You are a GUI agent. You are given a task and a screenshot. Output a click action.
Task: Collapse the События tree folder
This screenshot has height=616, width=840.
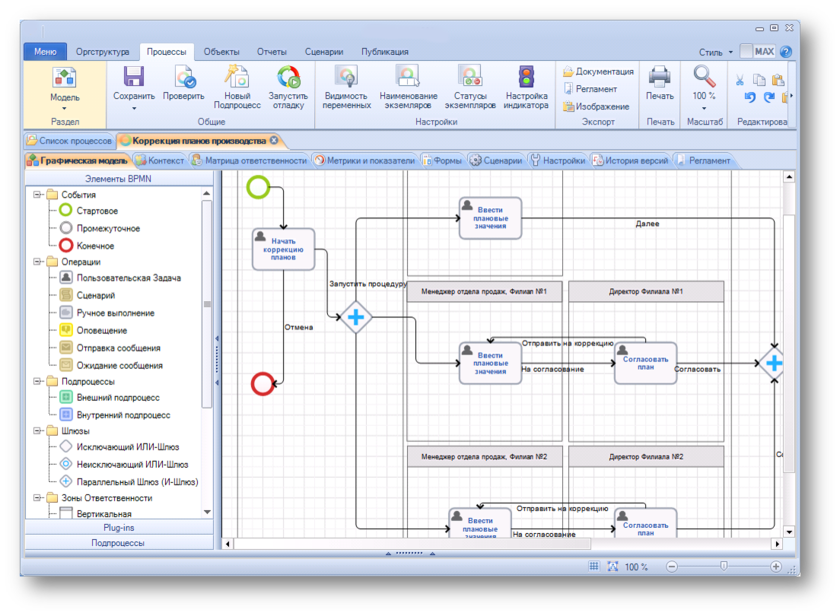click(x=38, y=195)
